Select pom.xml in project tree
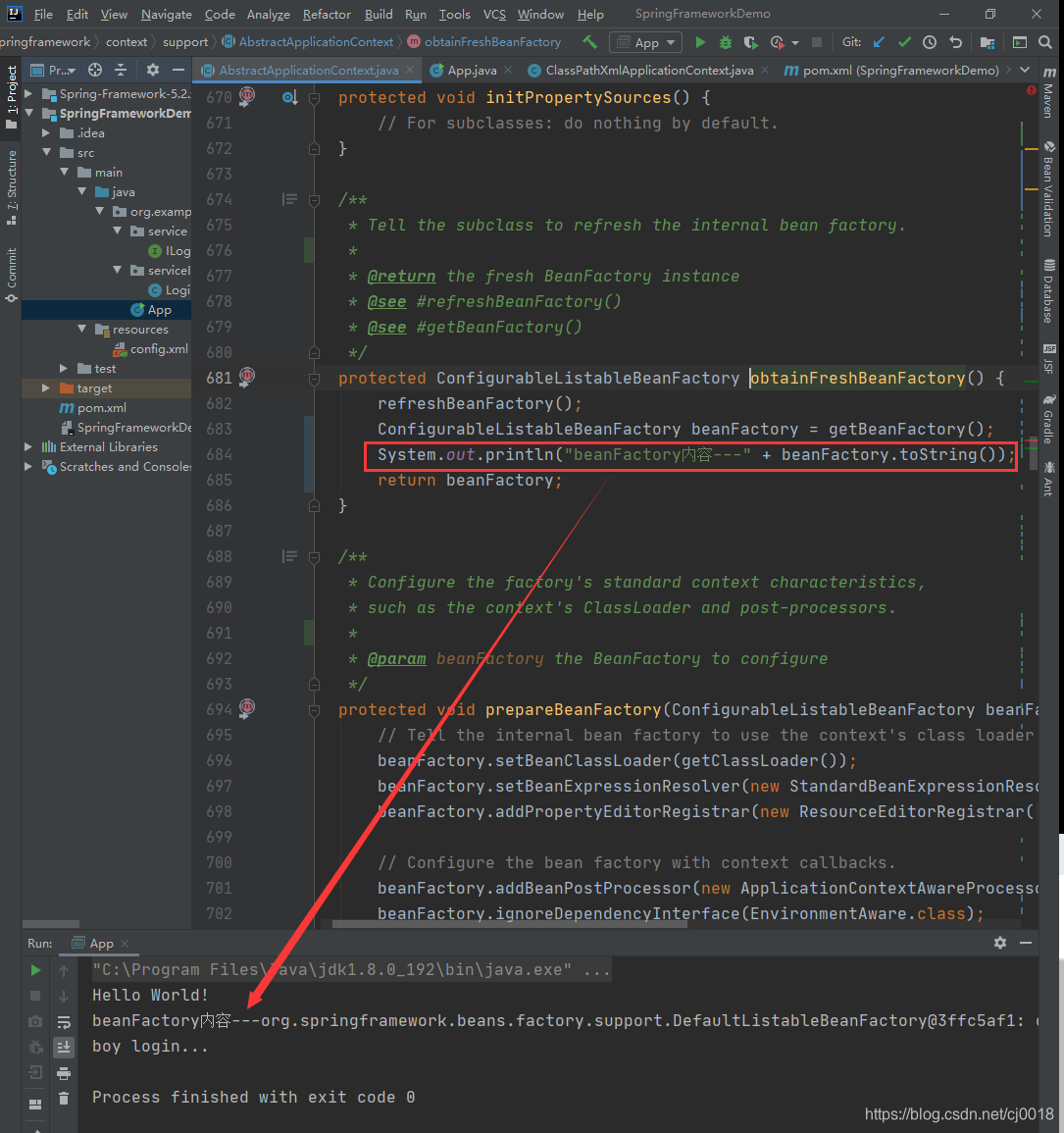Screen dimensions: 1064x1133 click(92, 408)
